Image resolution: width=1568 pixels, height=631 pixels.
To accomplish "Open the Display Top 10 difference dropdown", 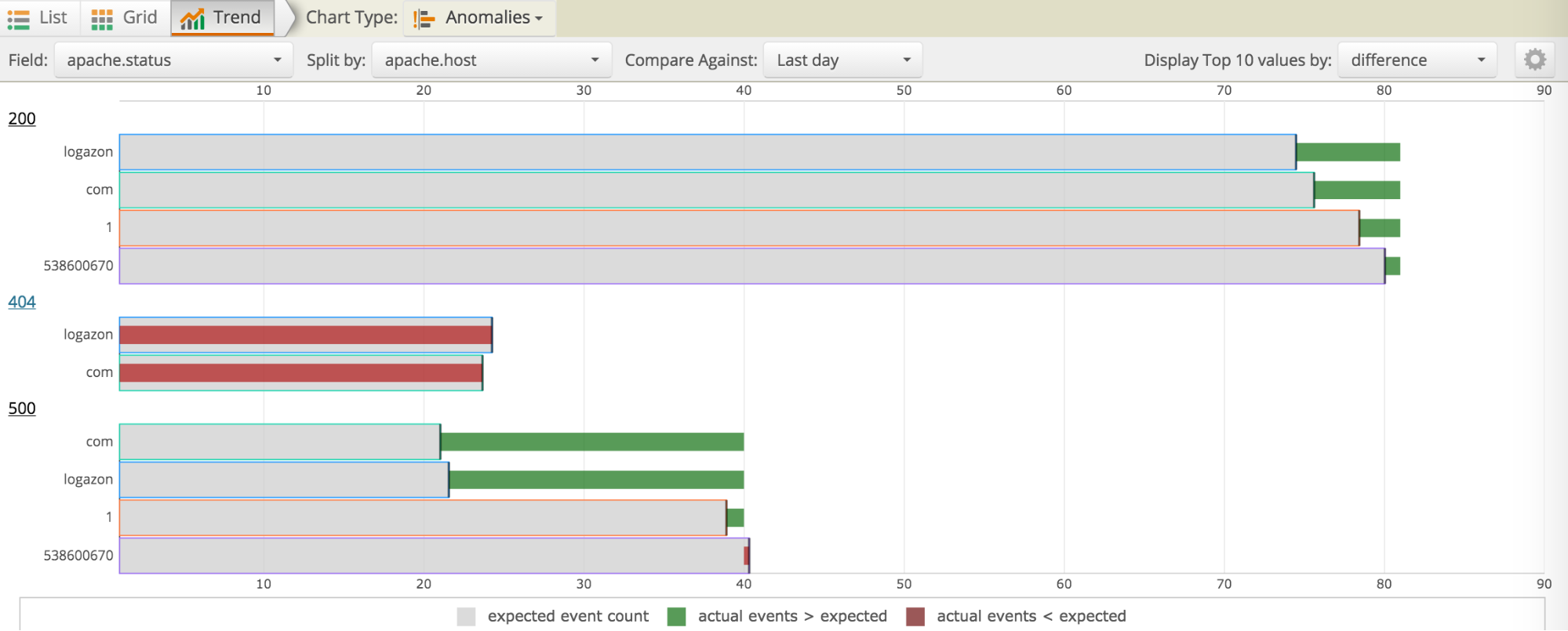I will 1417,60.
